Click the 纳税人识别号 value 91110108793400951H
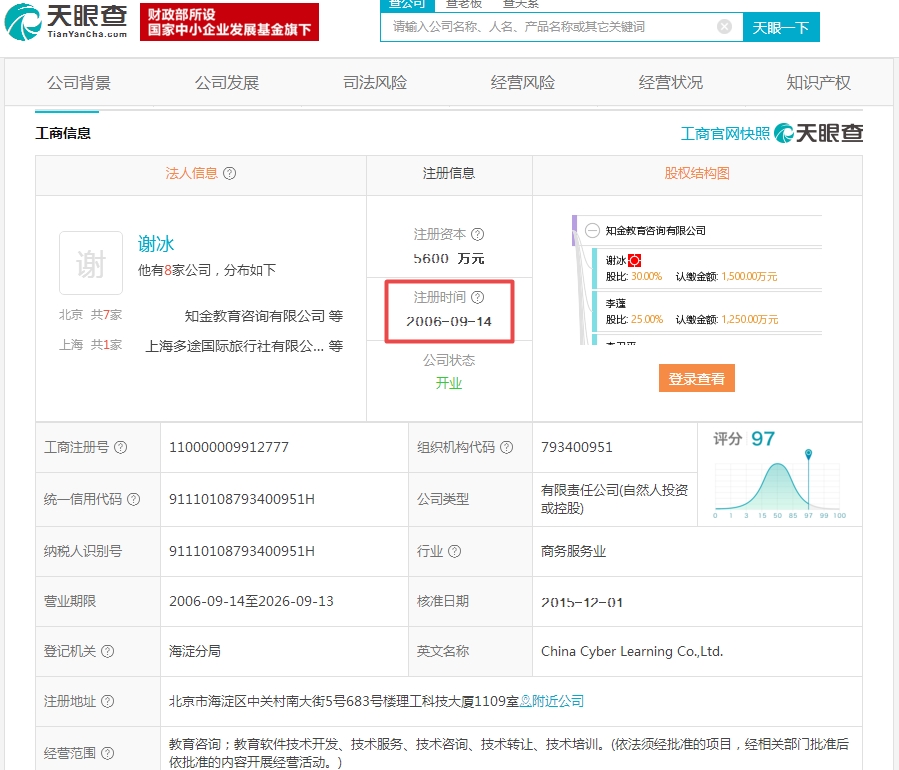This screenshot has height=770, width=899. click(x=242, y=552)
